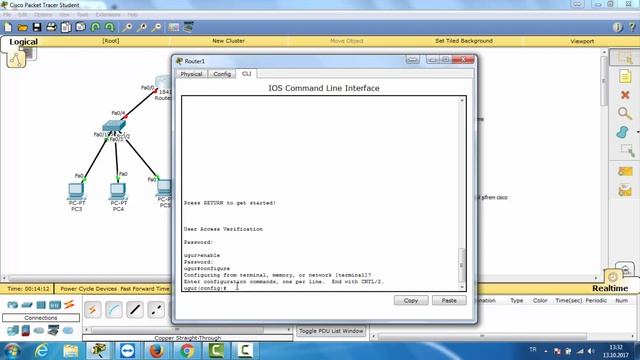Click the green Undo arrow icon
Screen dimensions: 640x360
pos(96,27)
